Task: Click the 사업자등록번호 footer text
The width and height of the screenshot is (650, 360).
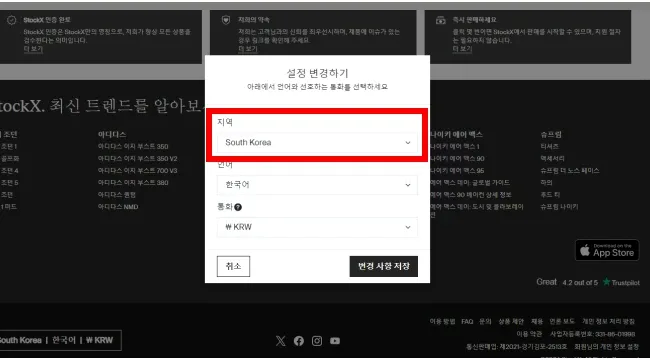Action: (593, 334)
